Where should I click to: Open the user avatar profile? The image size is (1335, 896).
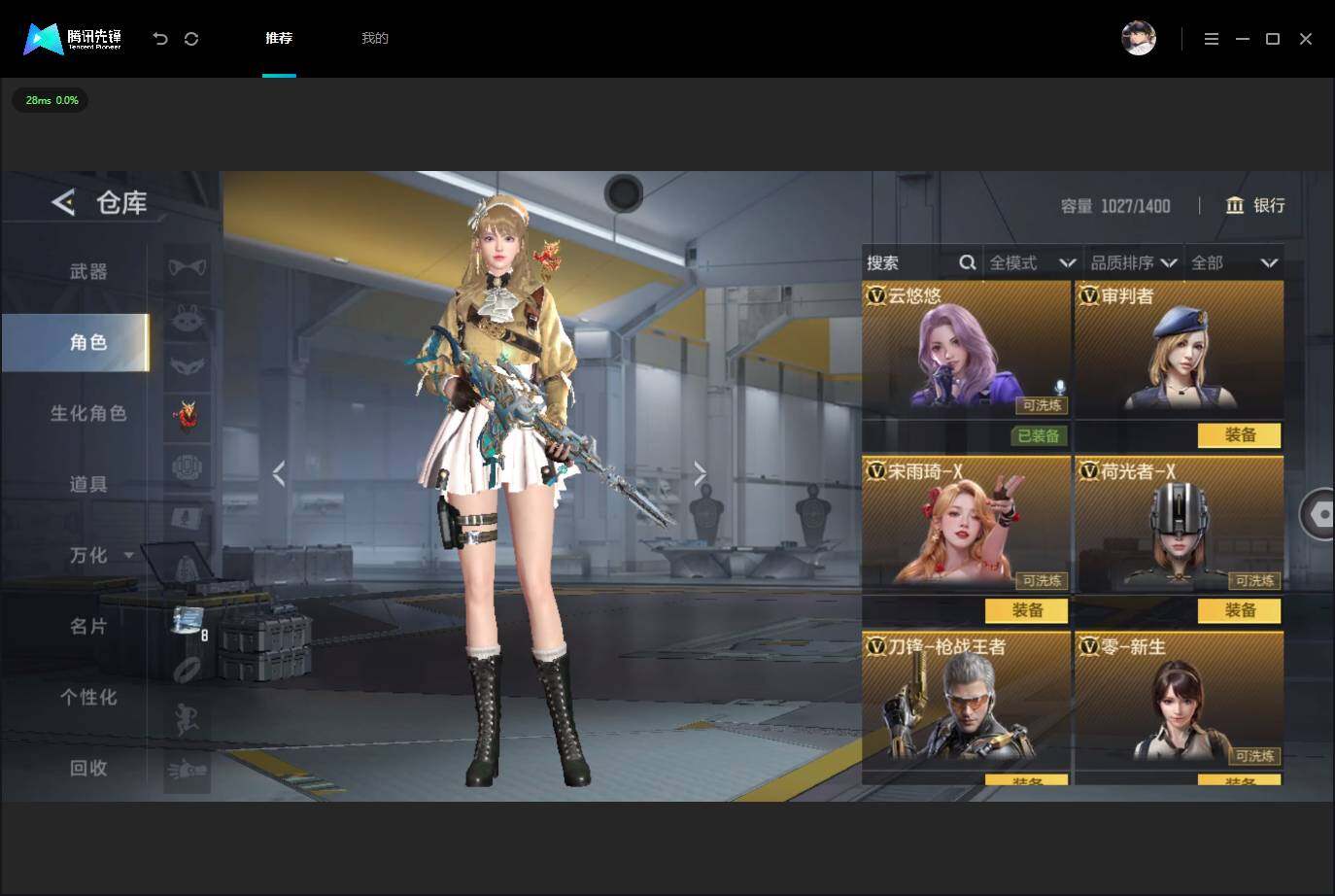[1139, 38]
